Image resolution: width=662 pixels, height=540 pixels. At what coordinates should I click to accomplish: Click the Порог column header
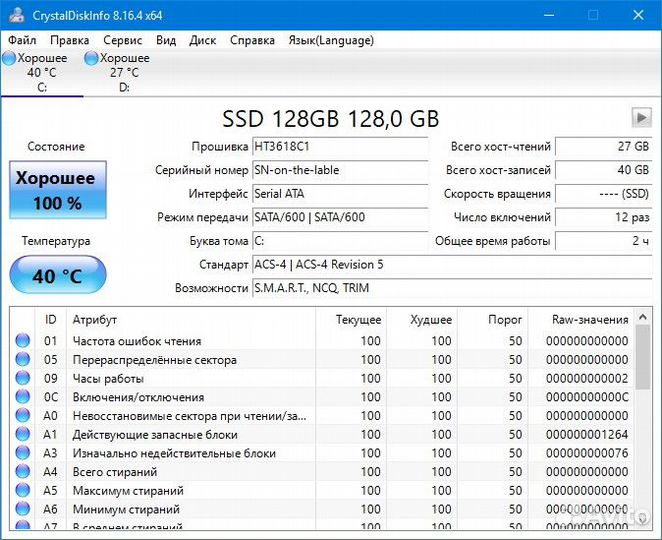493,320
